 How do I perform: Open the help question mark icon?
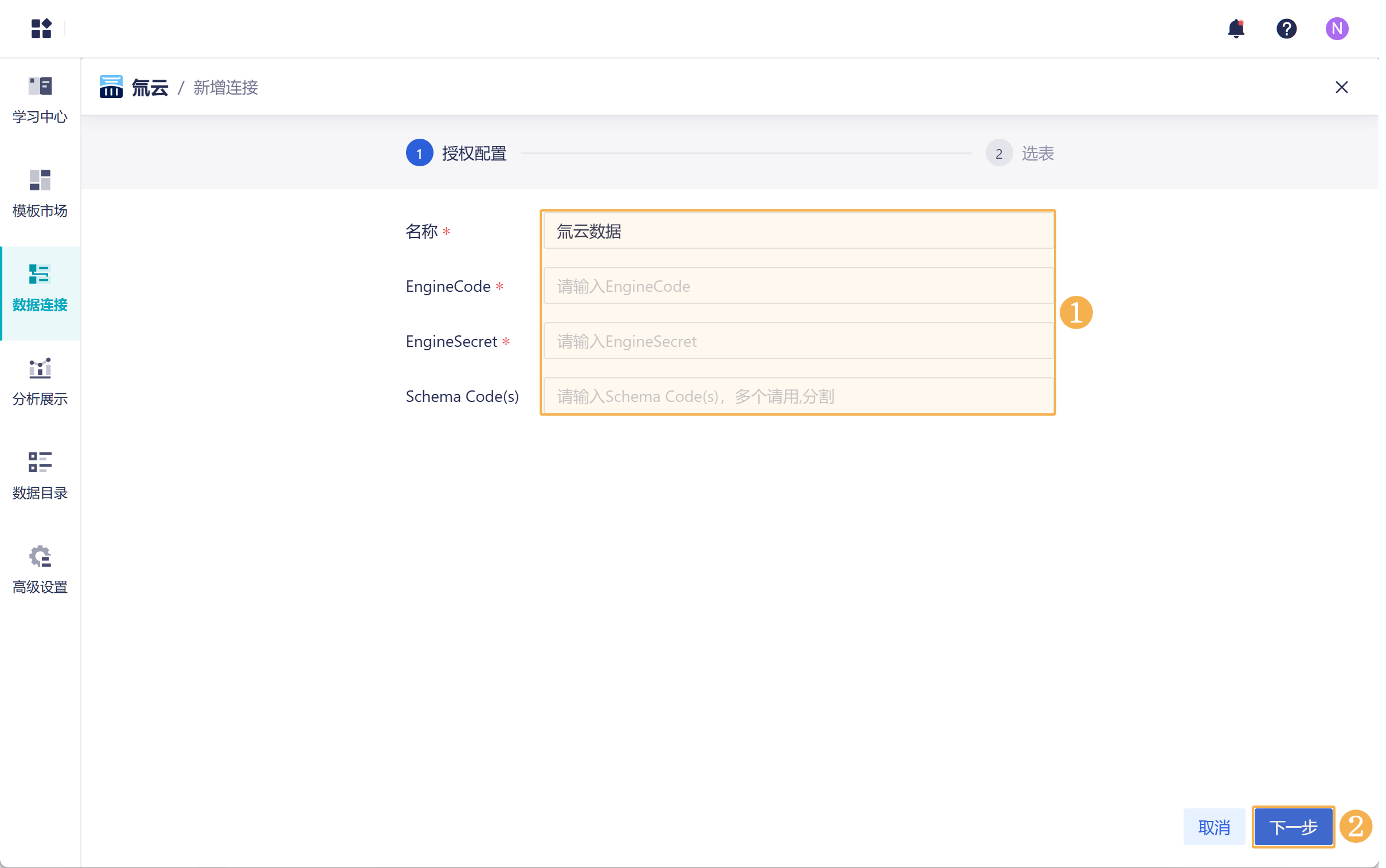point(1286,28)
